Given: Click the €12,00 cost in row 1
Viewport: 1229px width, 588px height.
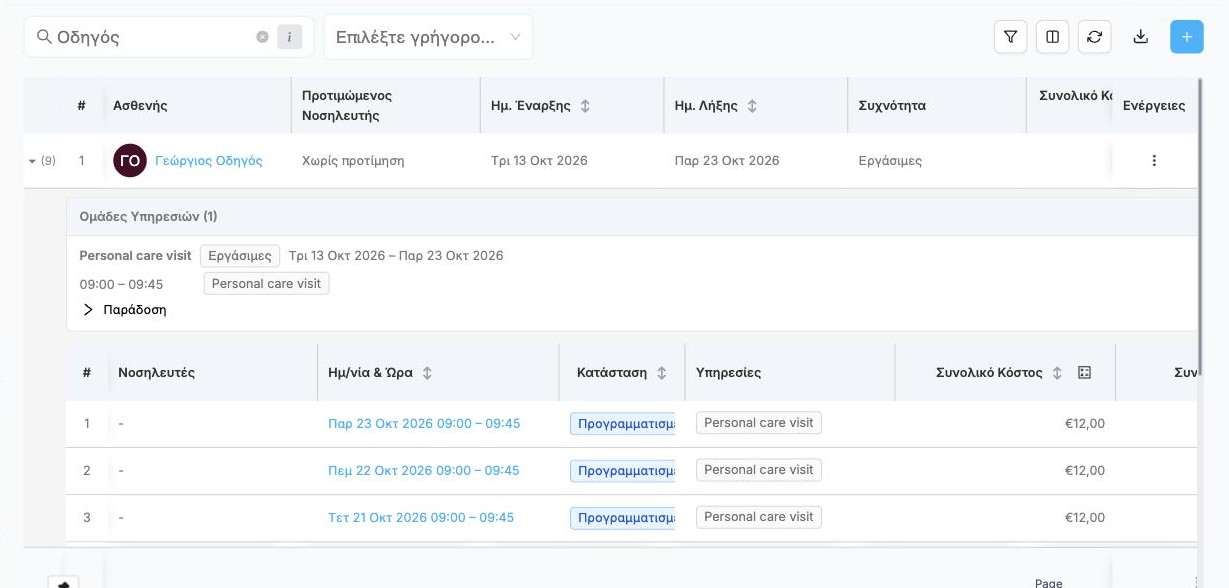Looking at the screenshot, I should 1085,424.
